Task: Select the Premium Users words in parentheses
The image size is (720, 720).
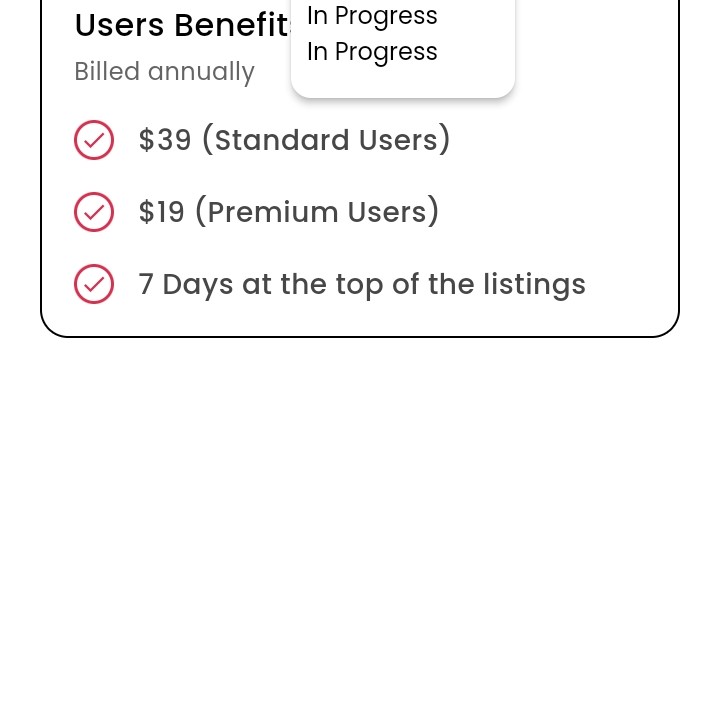Action: (317, 212)
